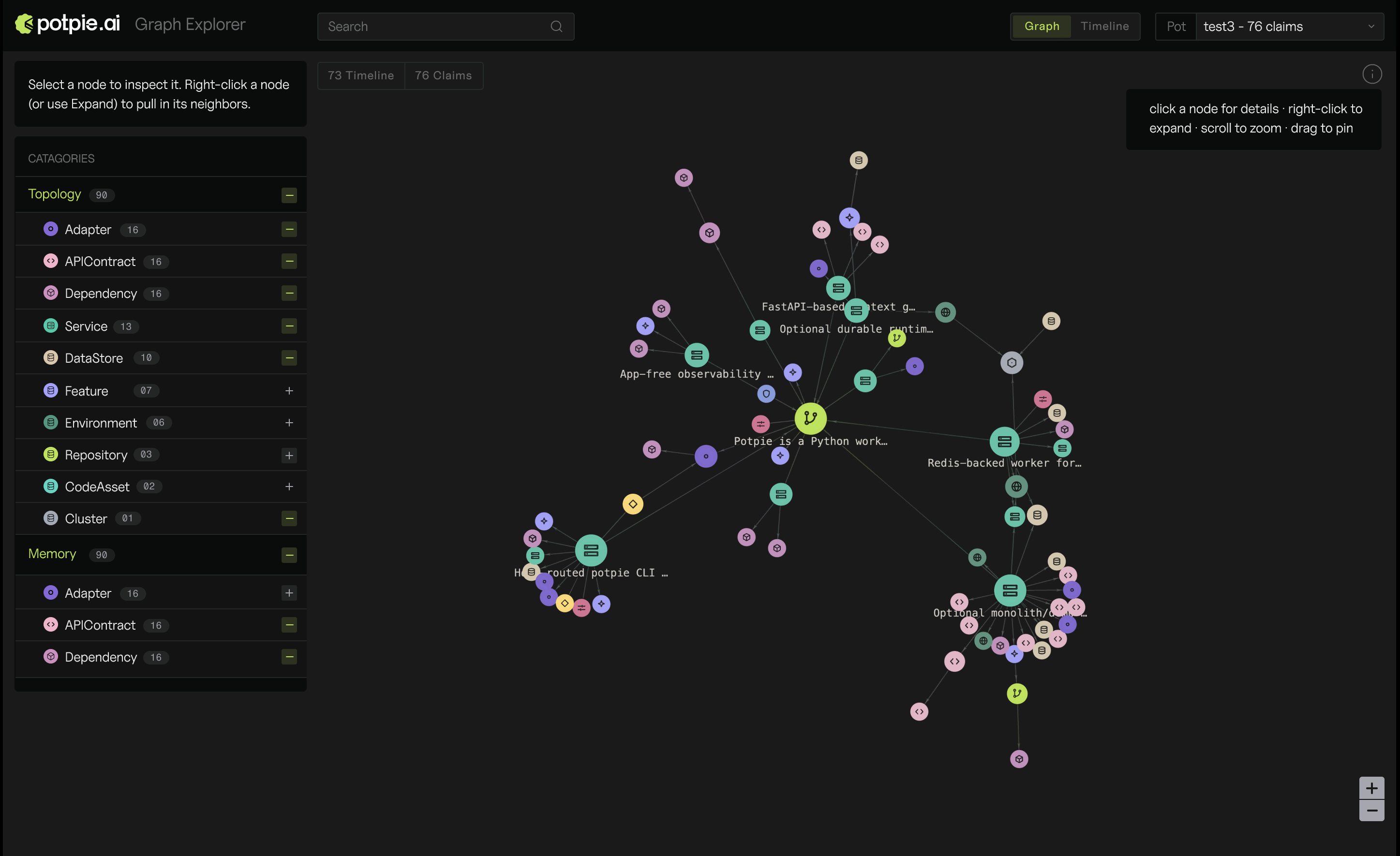Select the 'Redis-backed worker for…' service node
Viewport: 1400px width, 856px height.
(1004, 442)
